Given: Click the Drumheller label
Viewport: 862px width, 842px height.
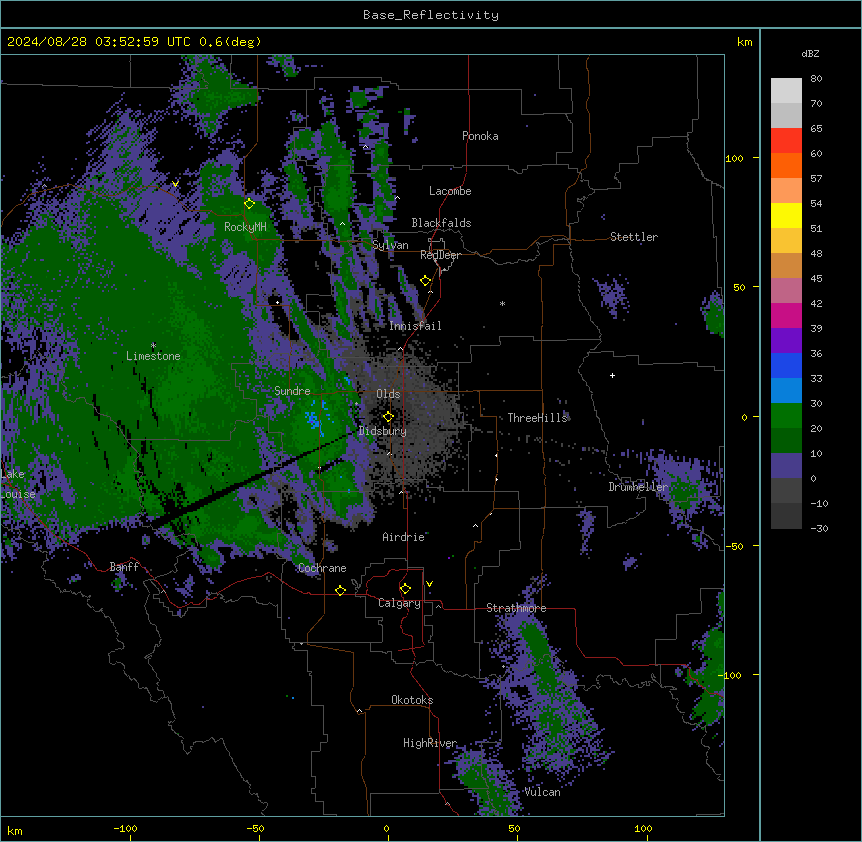Looking at the screenshot, I should pyautogui.click(x=638, y=487).
